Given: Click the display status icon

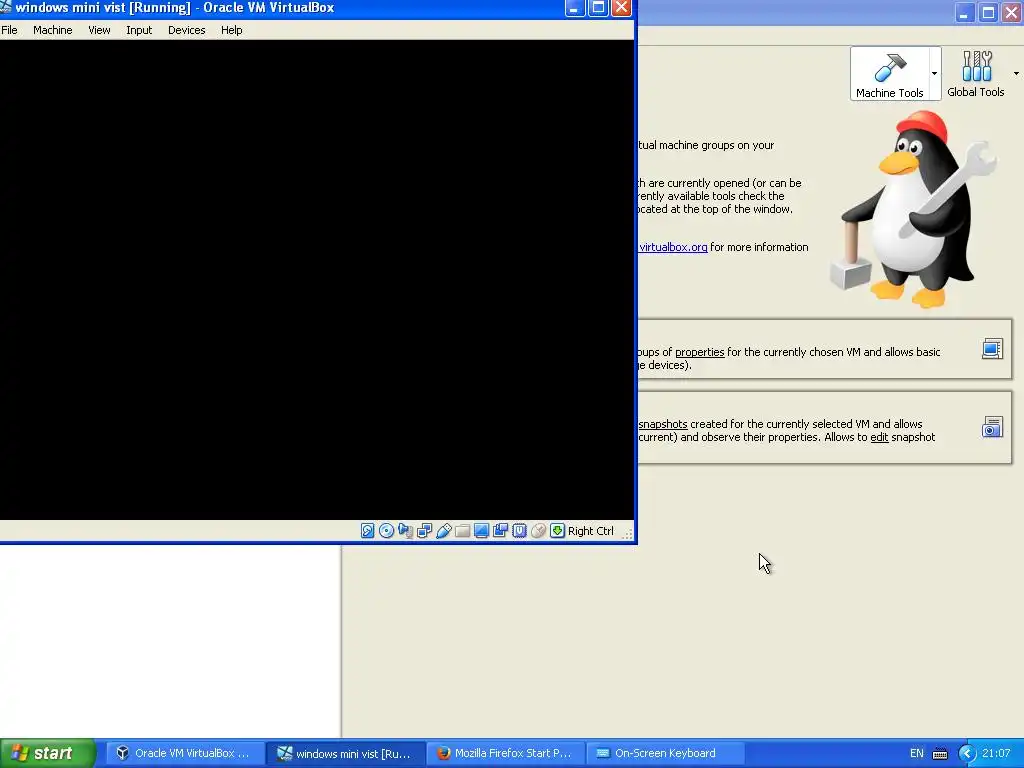Looking at the screenshot, I should 481,531.
